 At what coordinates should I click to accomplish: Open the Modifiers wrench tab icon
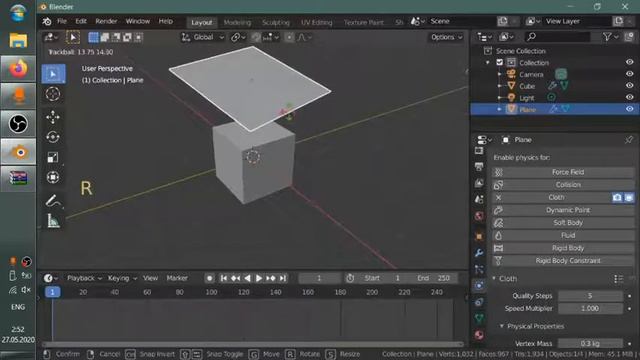pos(479,253)
